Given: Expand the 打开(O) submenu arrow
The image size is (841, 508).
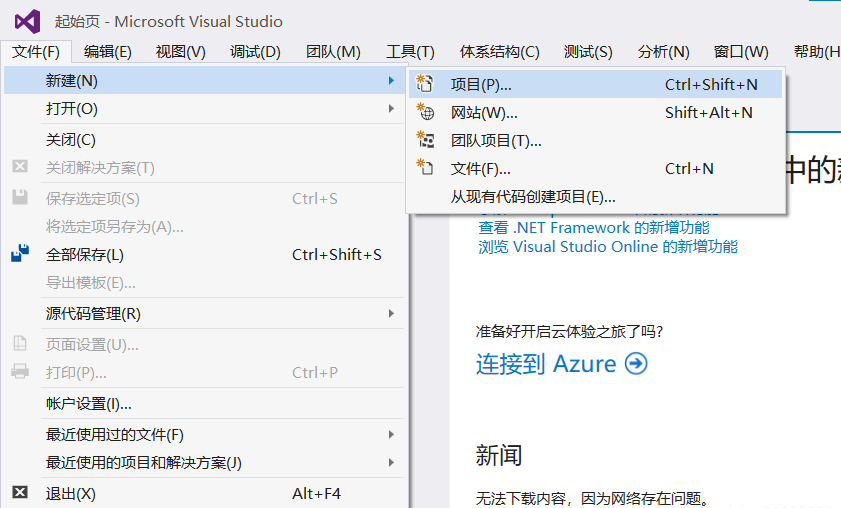Looking at the screenshot, I should coord(391,108).
